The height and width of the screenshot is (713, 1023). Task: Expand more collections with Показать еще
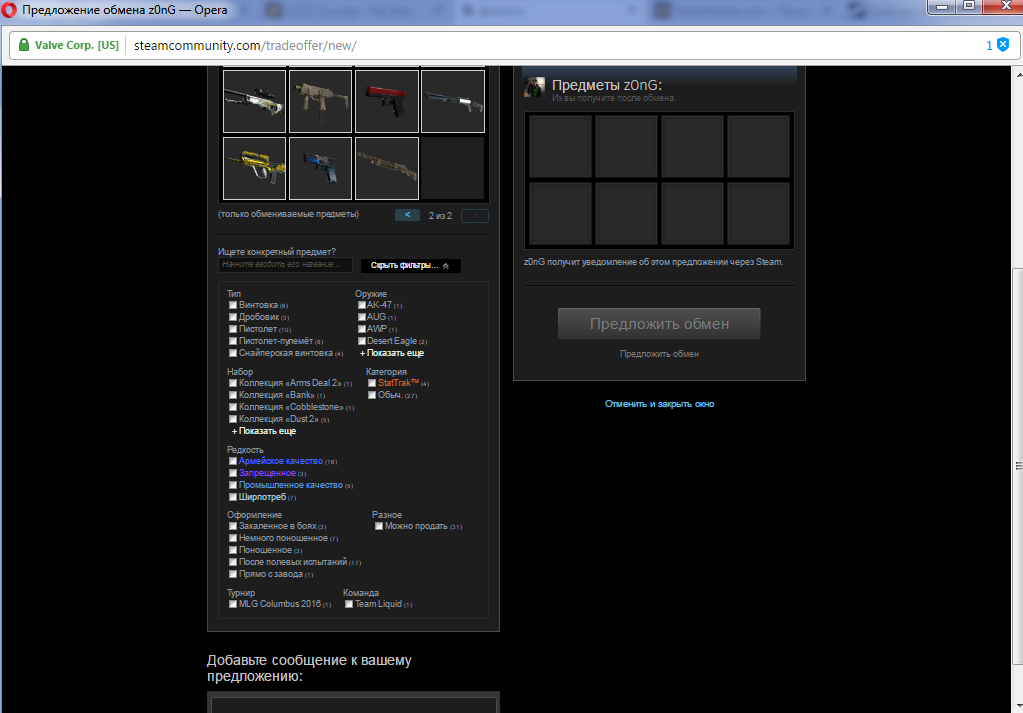[264, 431]
